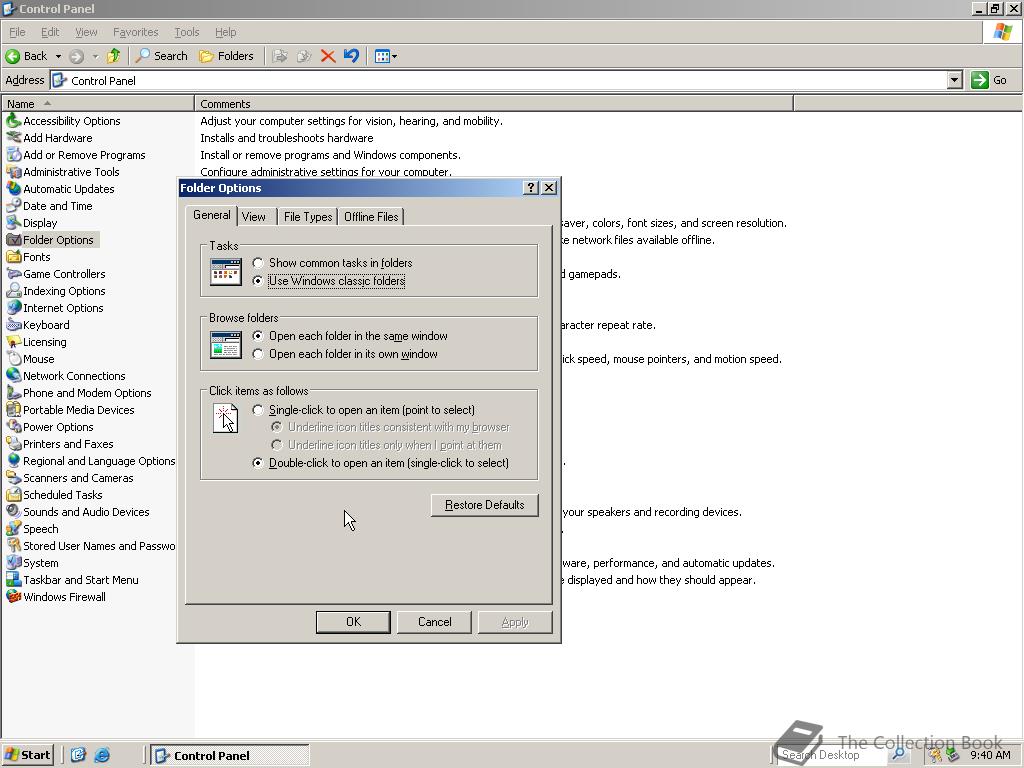Open the File menu
Screen dimensions: 1024x768
(17, 32)
